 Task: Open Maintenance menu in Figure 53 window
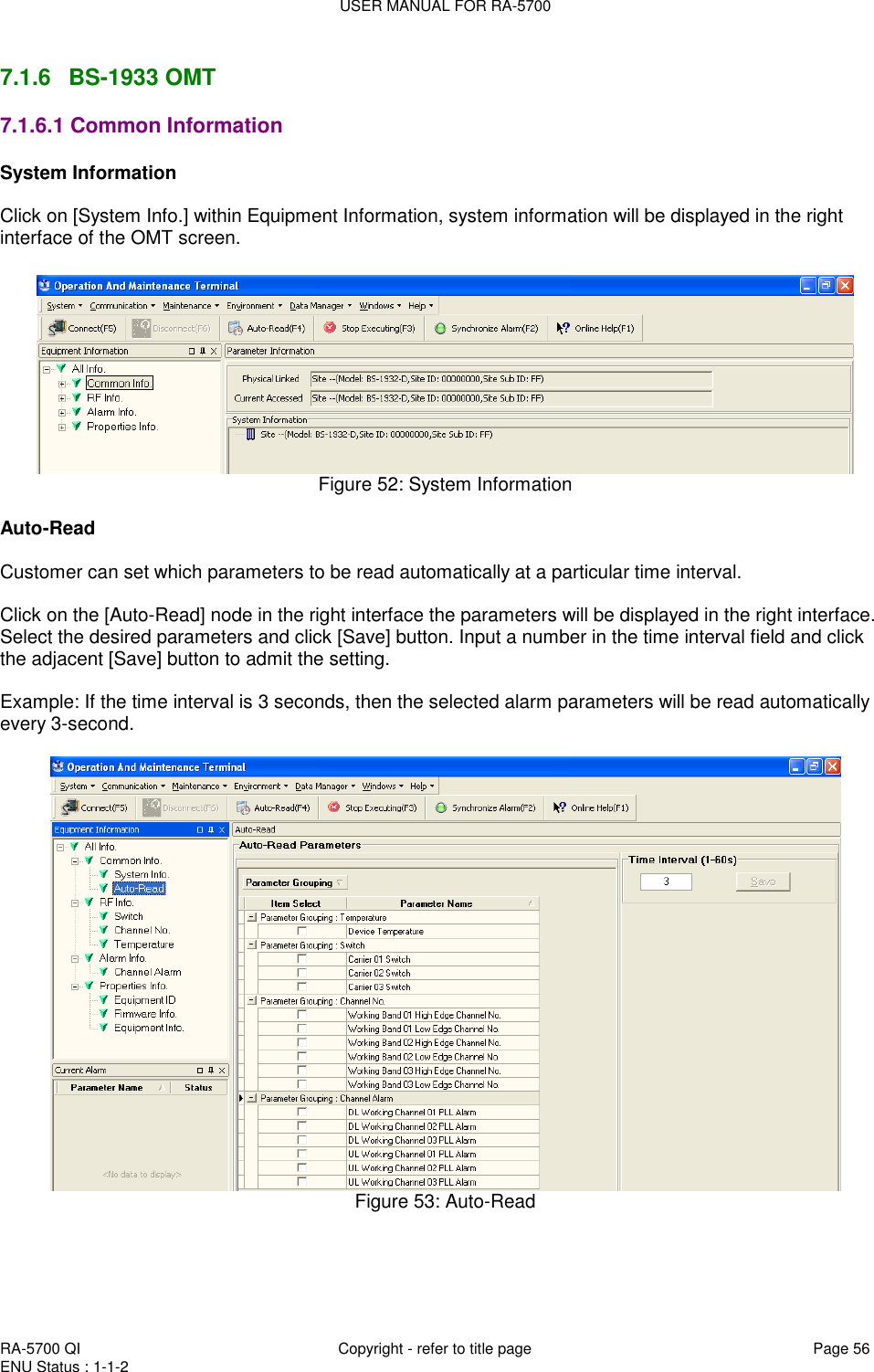[199, 786]
